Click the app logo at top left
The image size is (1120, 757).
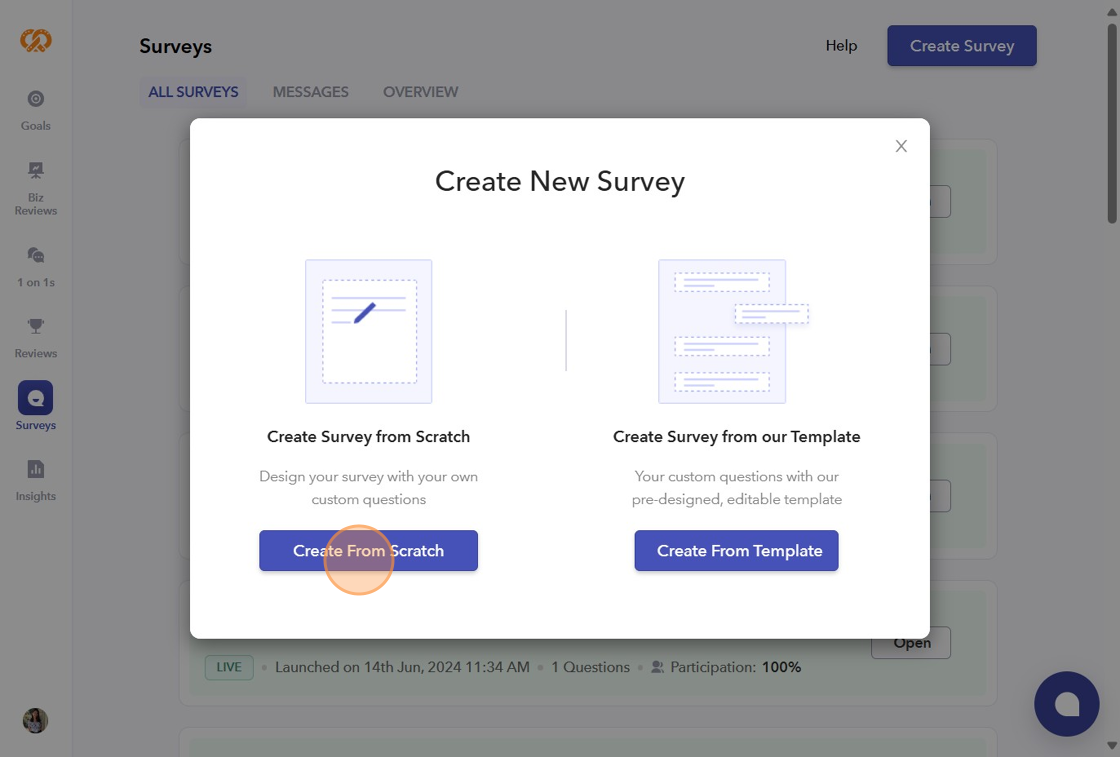click(x=36, y=40)
